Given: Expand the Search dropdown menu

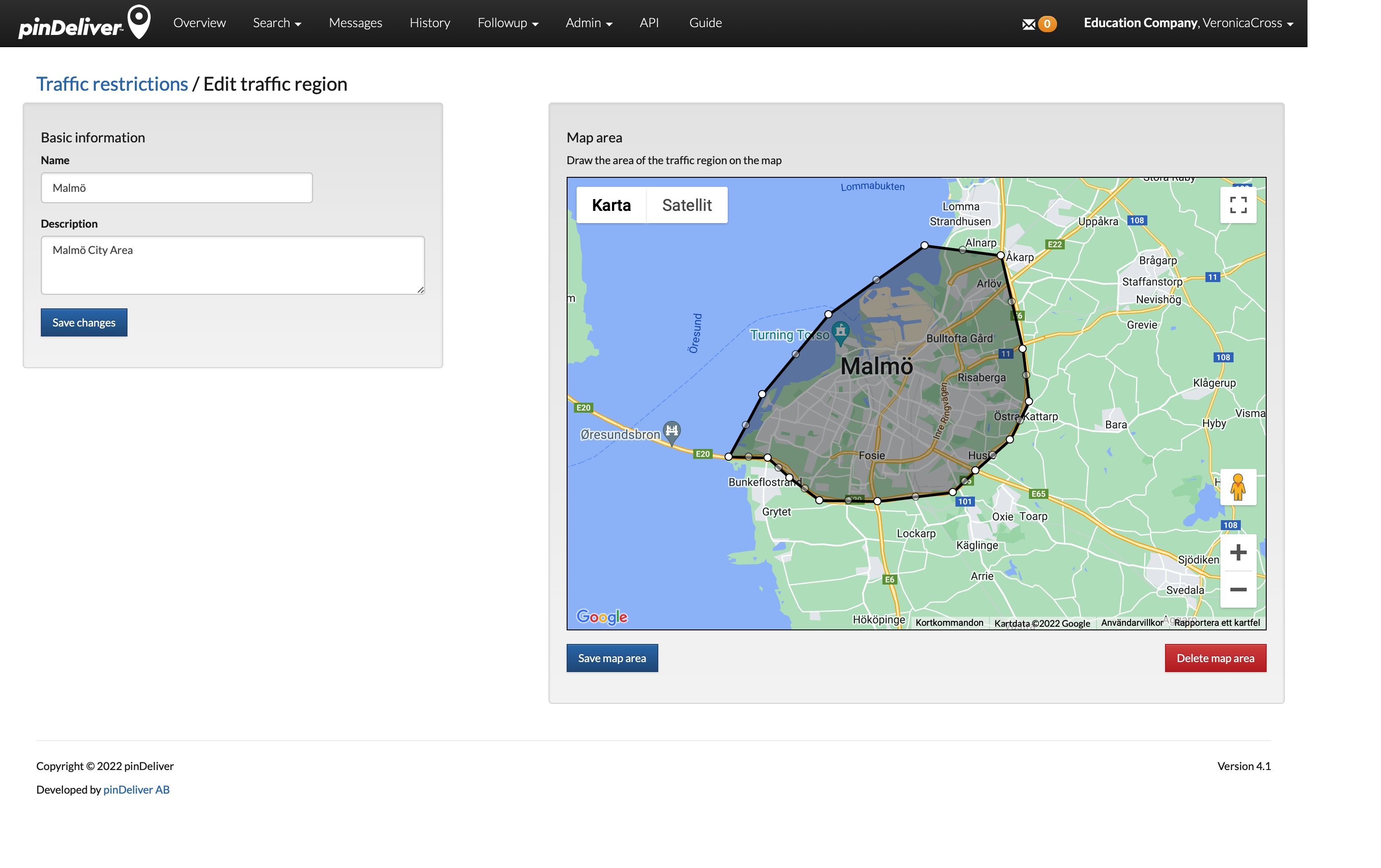Looking at the screenshot, I should [x=275, y=22].
